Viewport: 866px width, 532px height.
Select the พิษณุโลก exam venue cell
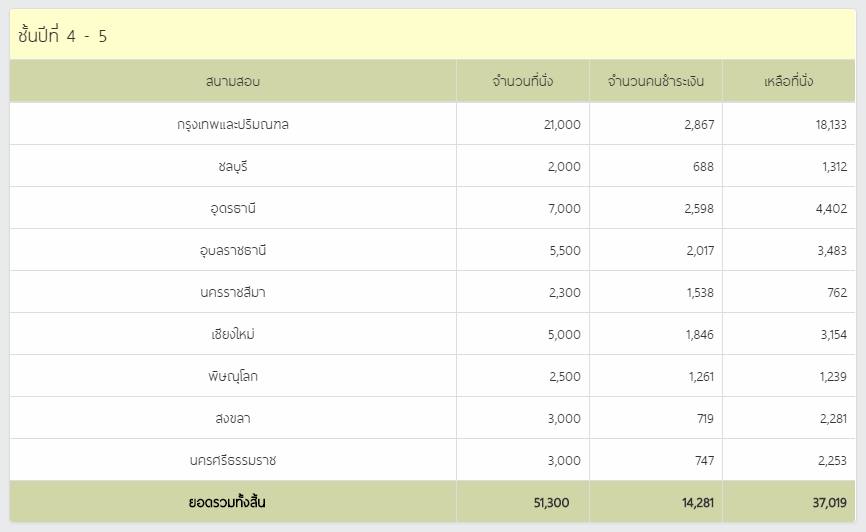coord(233,376)
